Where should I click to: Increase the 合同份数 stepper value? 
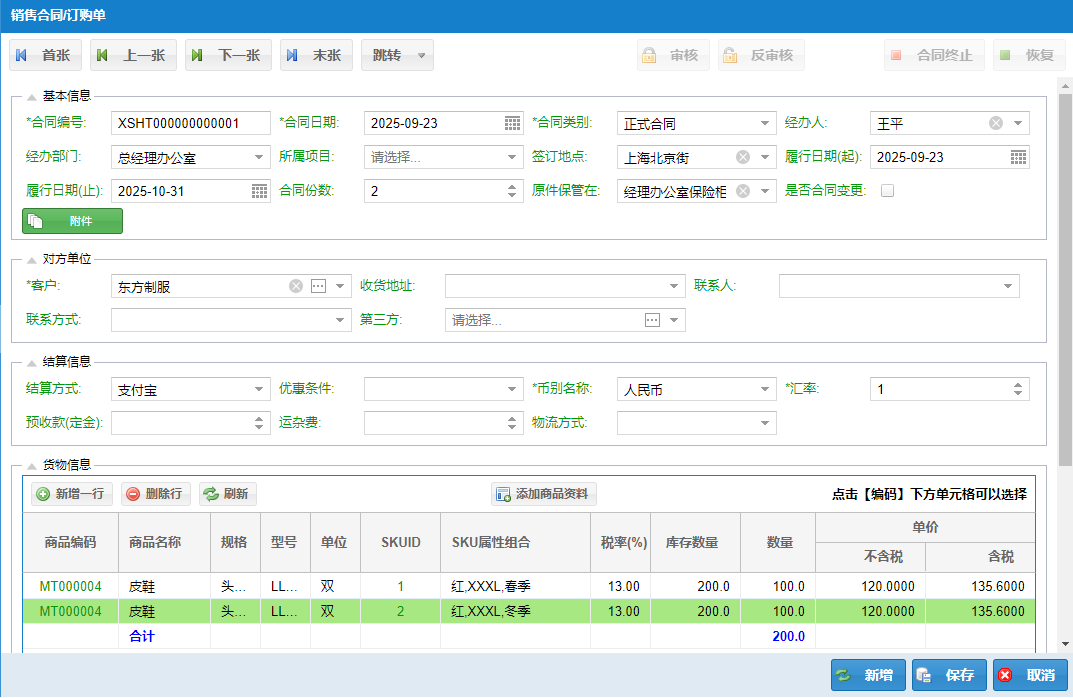pyautogui.click(x=513, y=186)
